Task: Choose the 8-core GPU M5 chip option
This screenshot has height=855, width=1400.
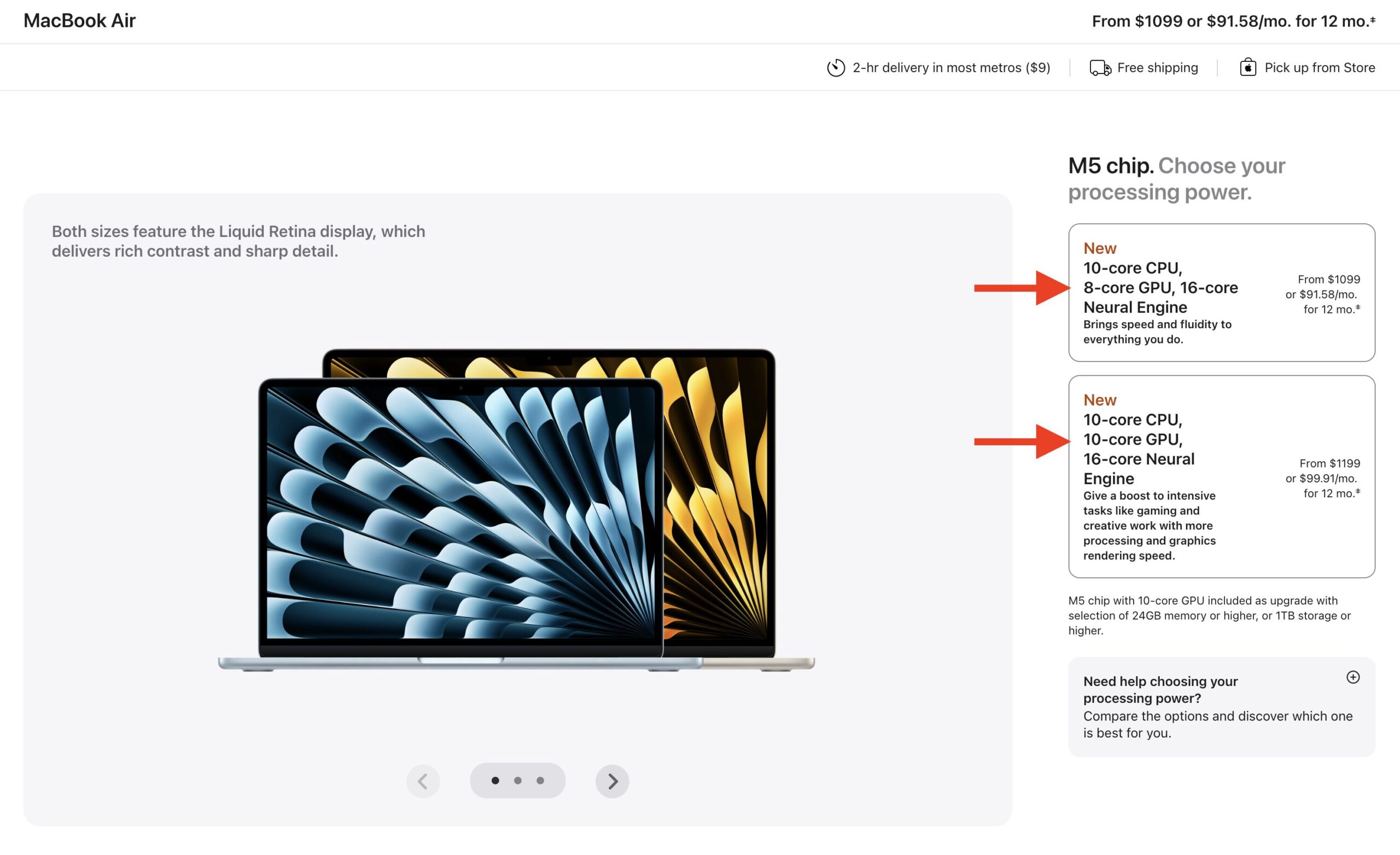Action: click(1222, 293)
